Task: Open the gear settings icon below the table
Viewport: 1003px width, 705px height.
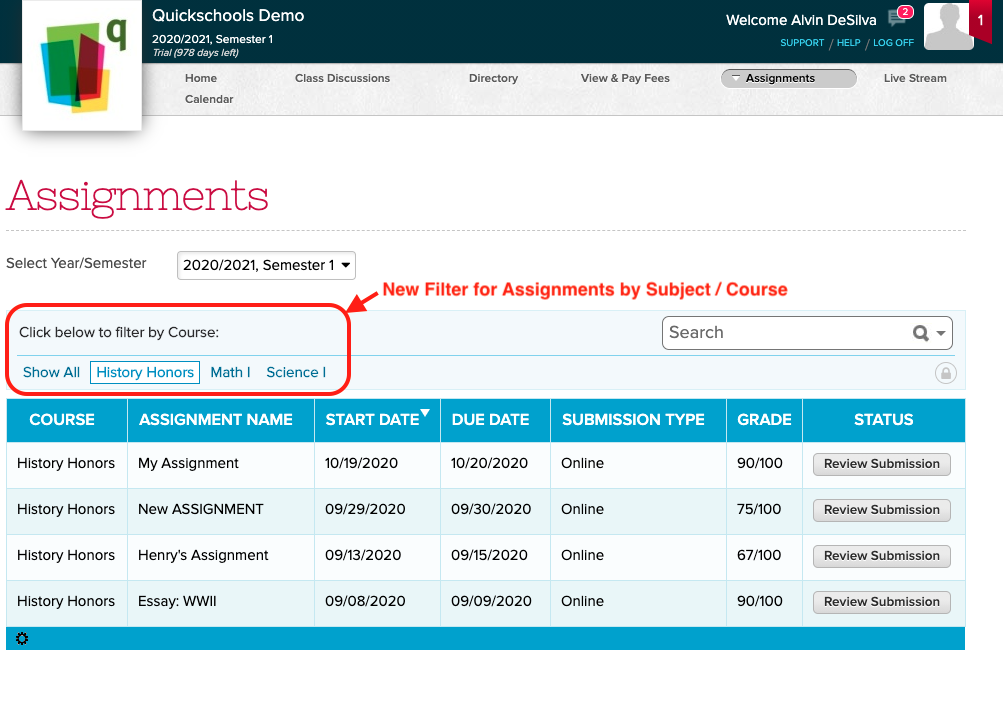Action: (x=22, y=638)
